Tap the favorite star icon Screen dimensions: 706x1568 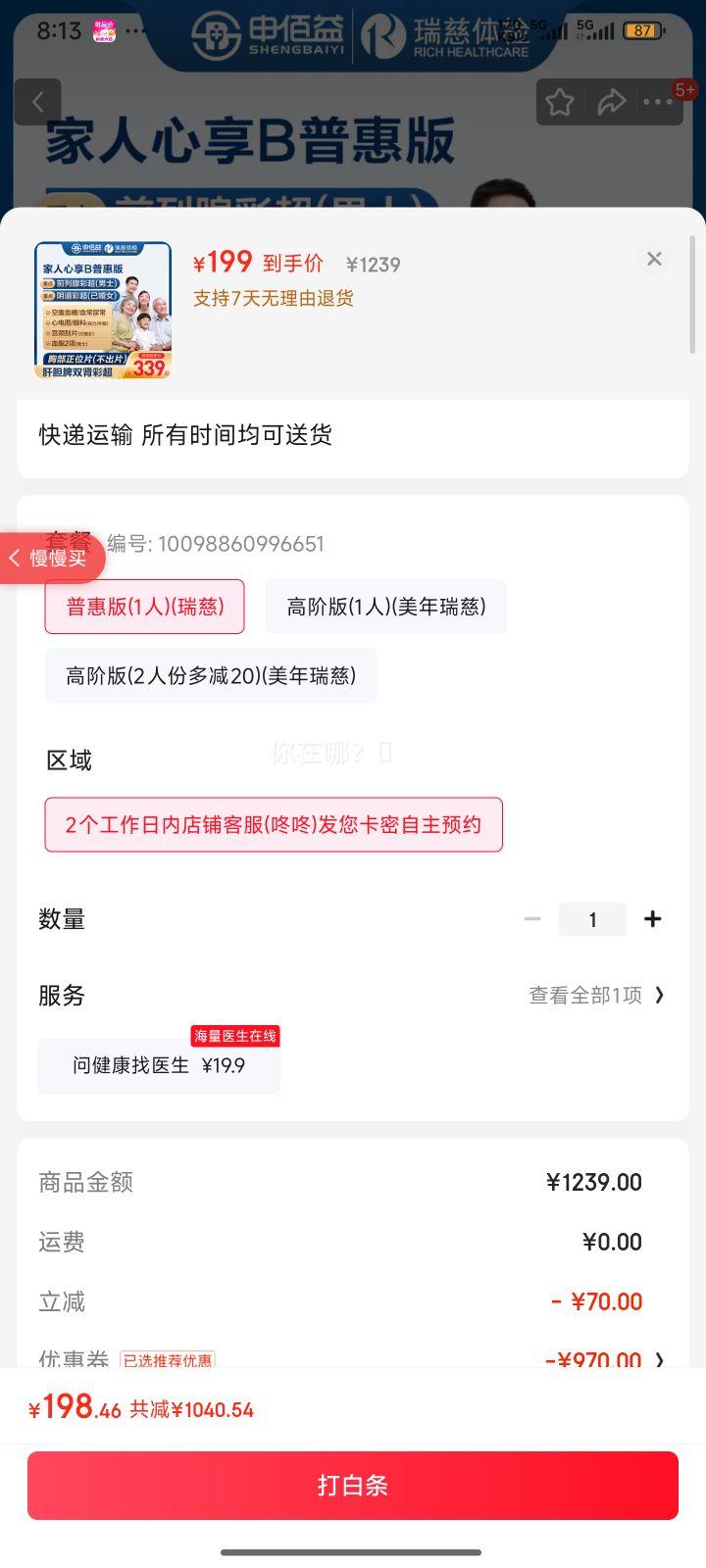click(x=560, y=102)
